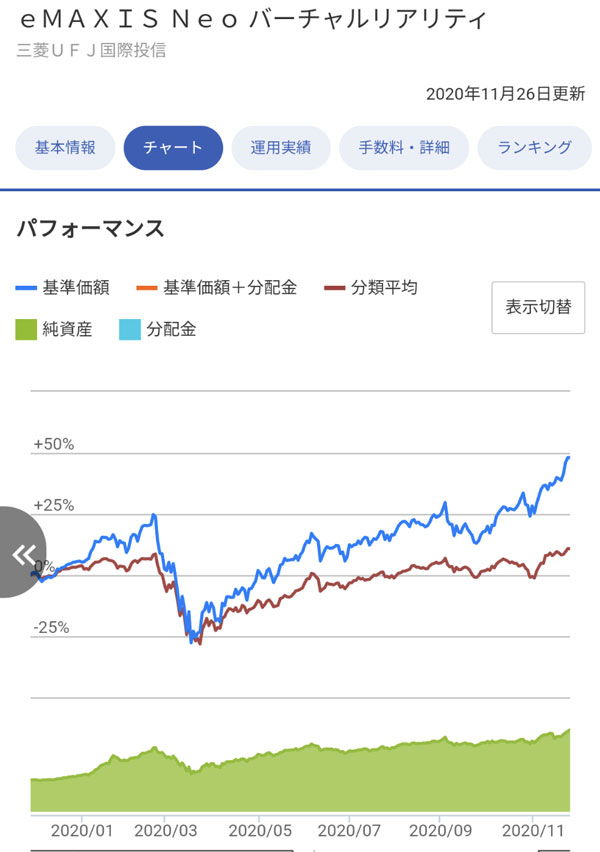600x852 pixels.
Task: Click the green net assets area chart
Action: (300, 780)
